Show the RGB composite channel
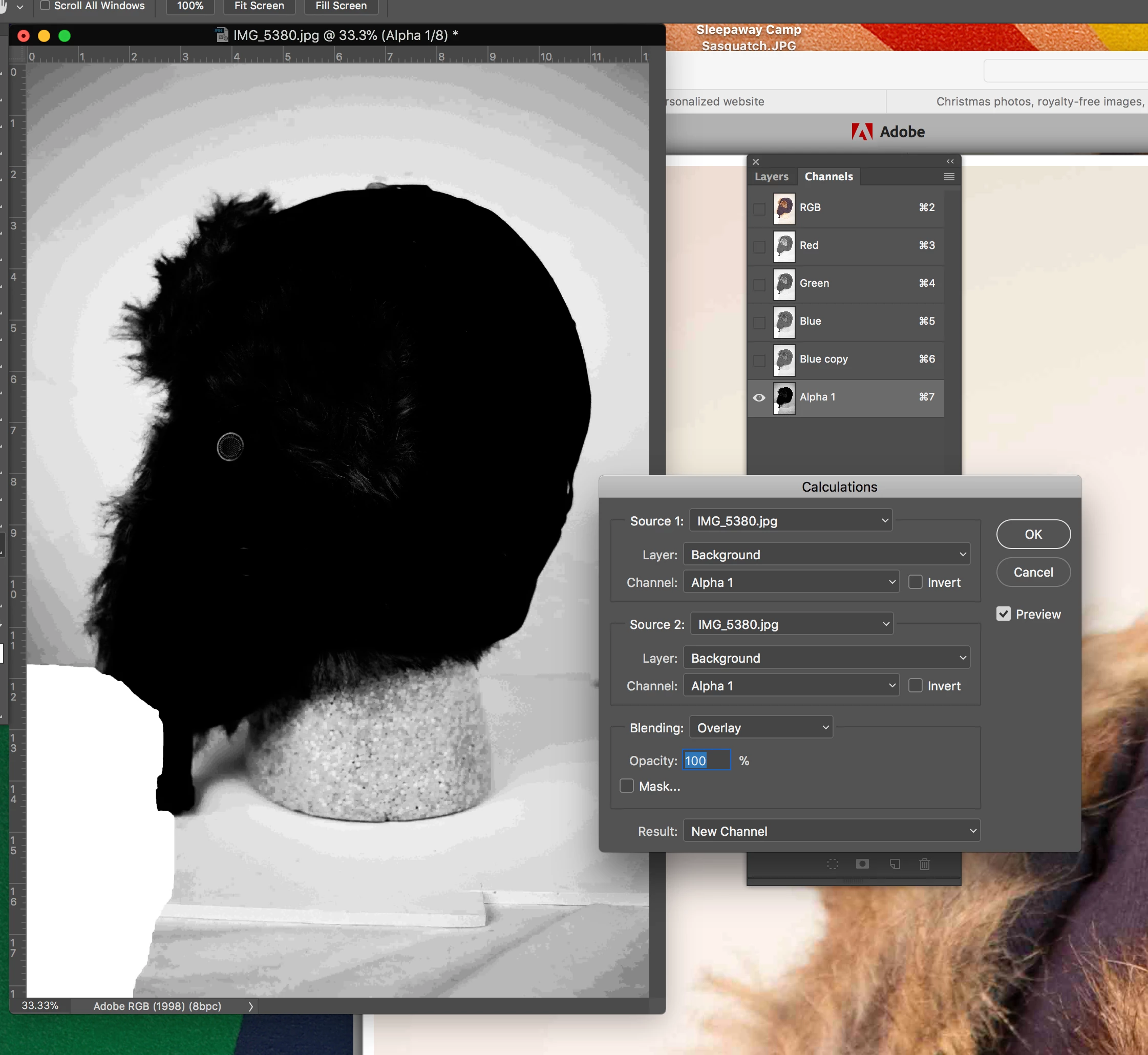The width and height of the screenshot is (1148, 1055). [759, 208]
